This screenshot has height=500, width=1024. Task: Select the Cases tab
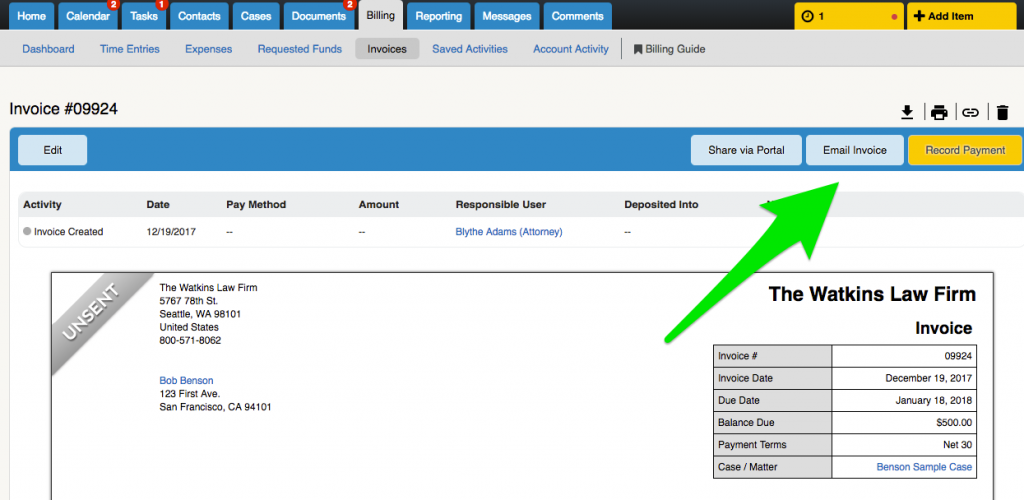(x=256, y=16)
